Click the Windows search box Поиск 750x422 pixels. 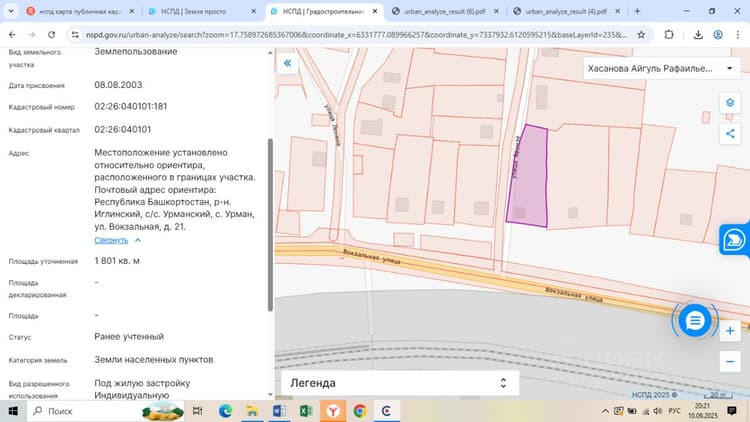coord(106,411)
